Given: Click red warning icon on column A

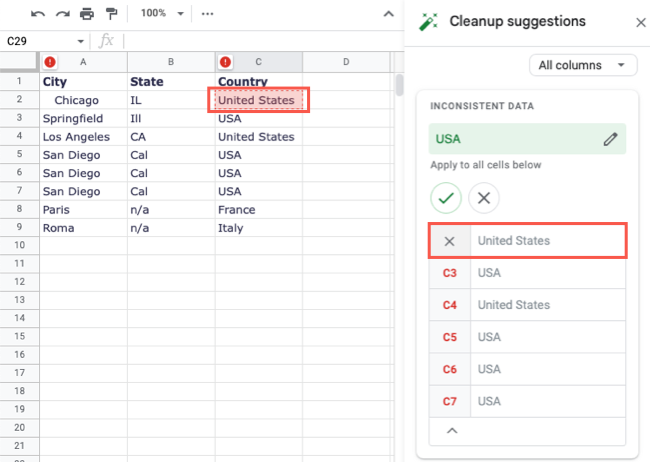Looking at the screenshot, I should click(x=50, y=62).
